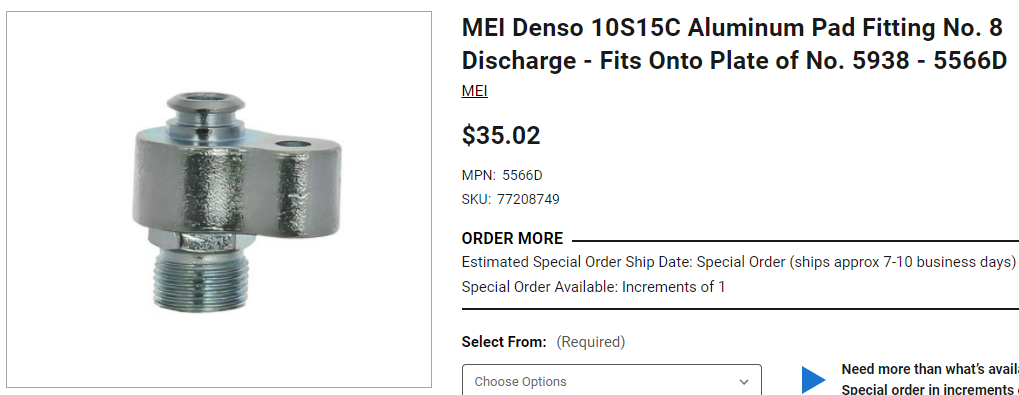1019x395 pixels.
Task: Click the horizontal rule beside ORDER MORE
Action: [795, 240]
